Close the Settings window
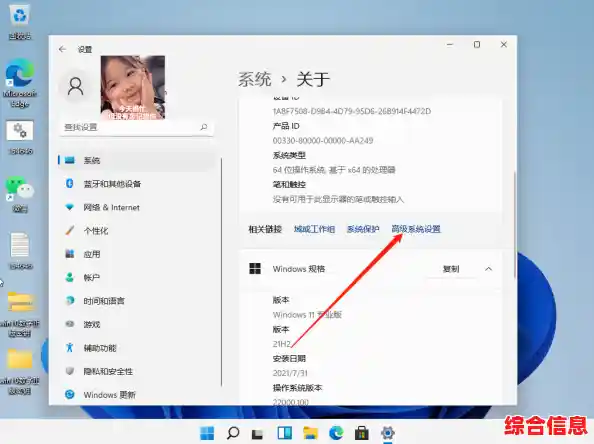Image resolution: width=594 pixels, height=444 pixels. [x=504, y=44]
